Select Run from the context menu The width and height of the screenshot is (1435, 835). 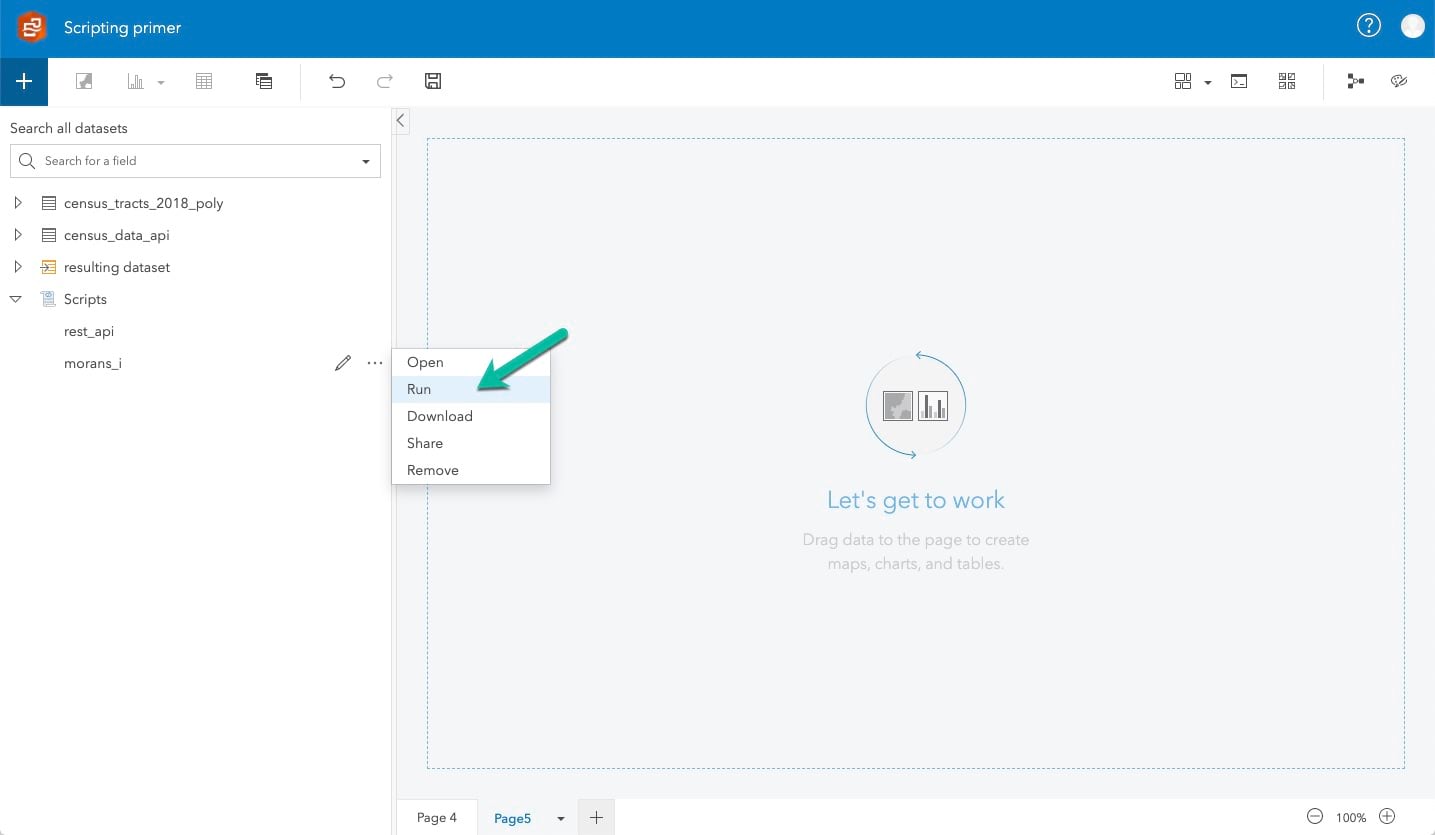pos(418,389)
